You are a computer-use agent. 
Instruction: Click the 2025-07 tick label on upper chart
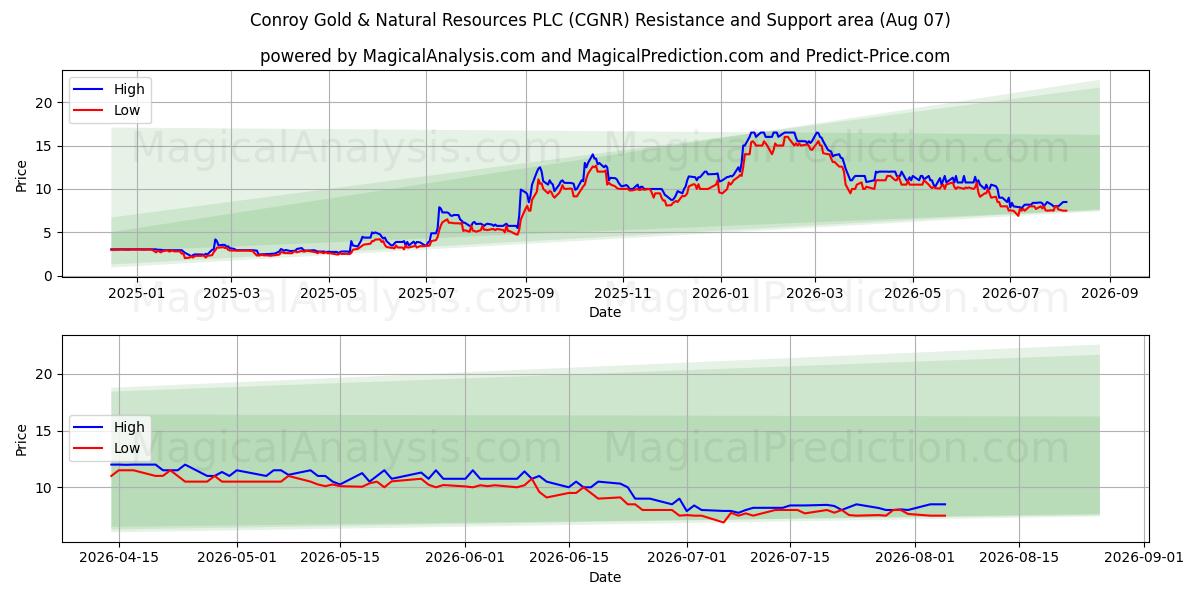(x=428, y=294)
